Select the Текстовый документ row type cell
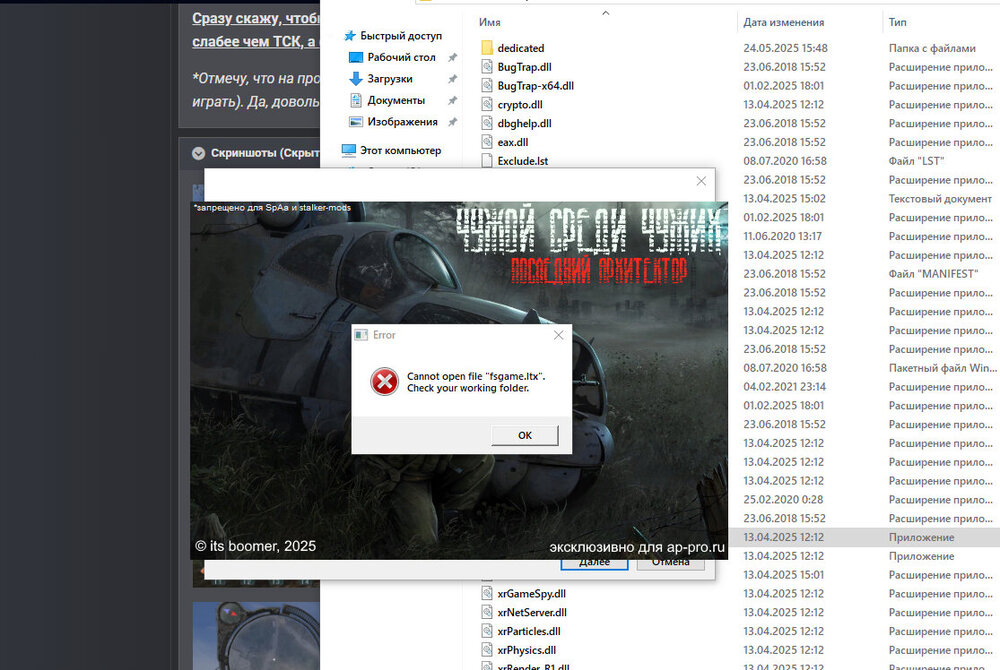 pos(940,199)
